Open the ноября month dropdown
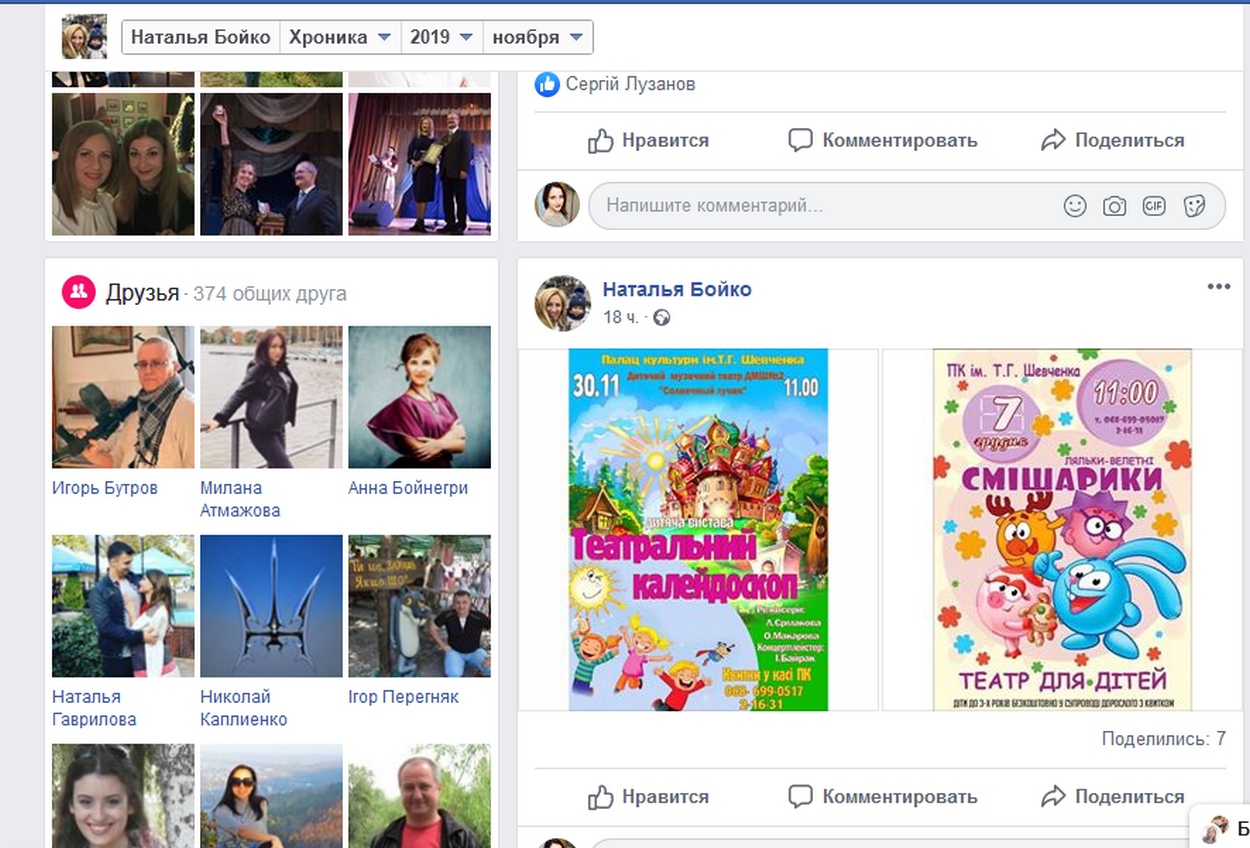Viewport: 1250px width, 848px height. (x=537, y=38)
